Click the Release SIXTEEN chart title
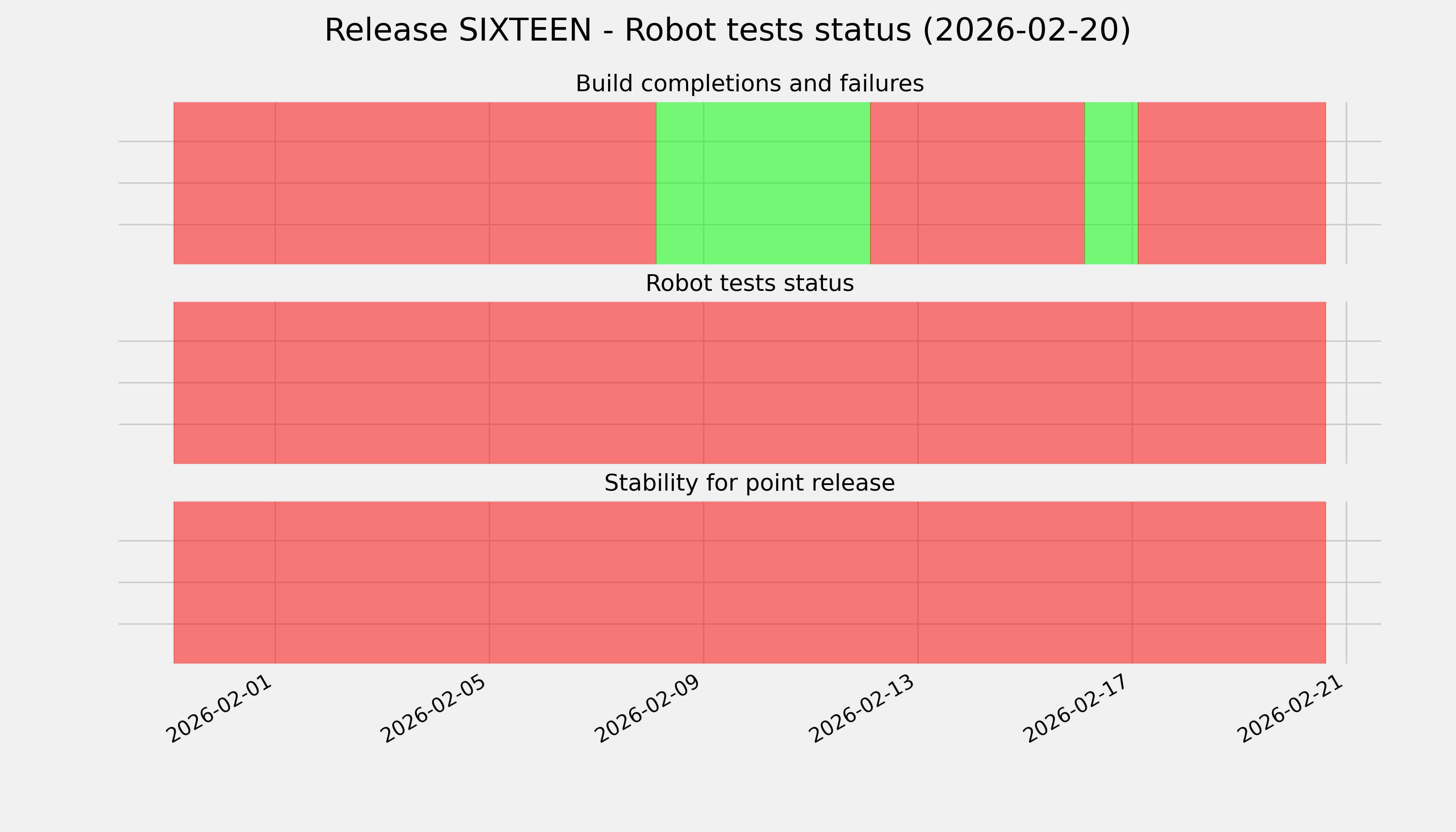This screenshot has width=1456, height=832. pos(727,31)
